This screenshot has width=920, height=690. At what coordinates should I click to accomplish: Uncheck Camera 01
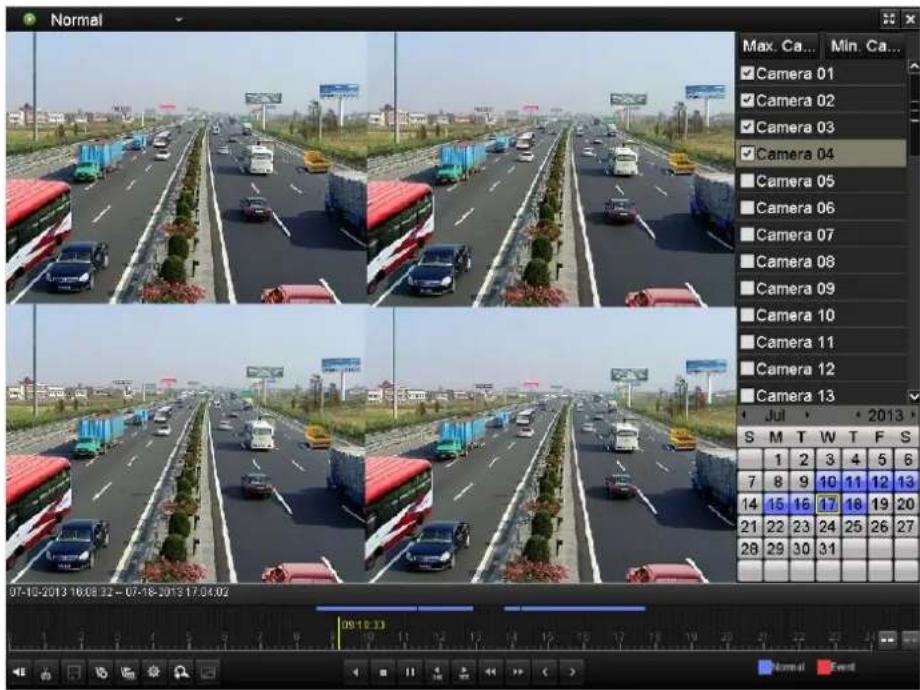pyautogui.click(x=747, y=73)
